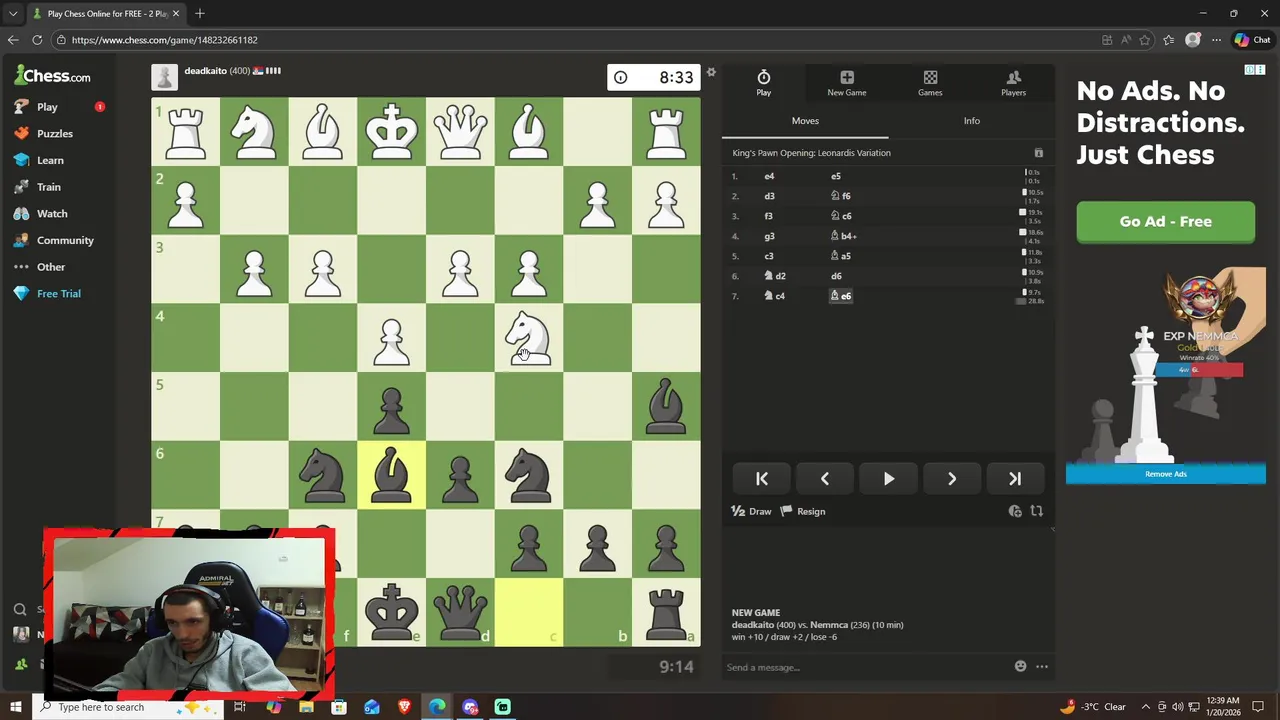Open Brave browser from taskbar
This screenshot has height=720, width=1280.
(x=404, y=707)
